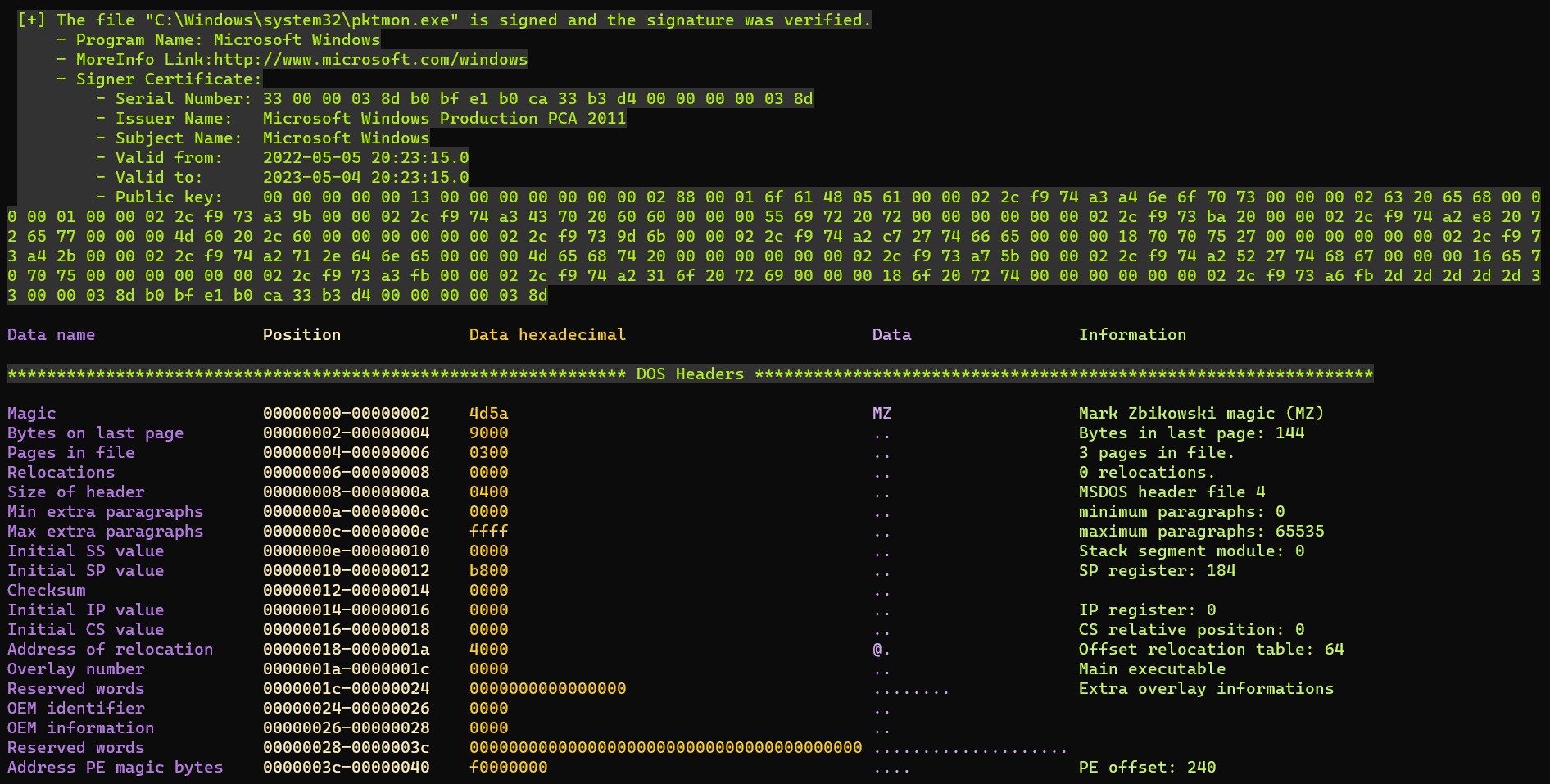Viewport: 1550px width, 784px height.
Task: Select the "Relocations" row name
Action: click(x=61, y=473)
